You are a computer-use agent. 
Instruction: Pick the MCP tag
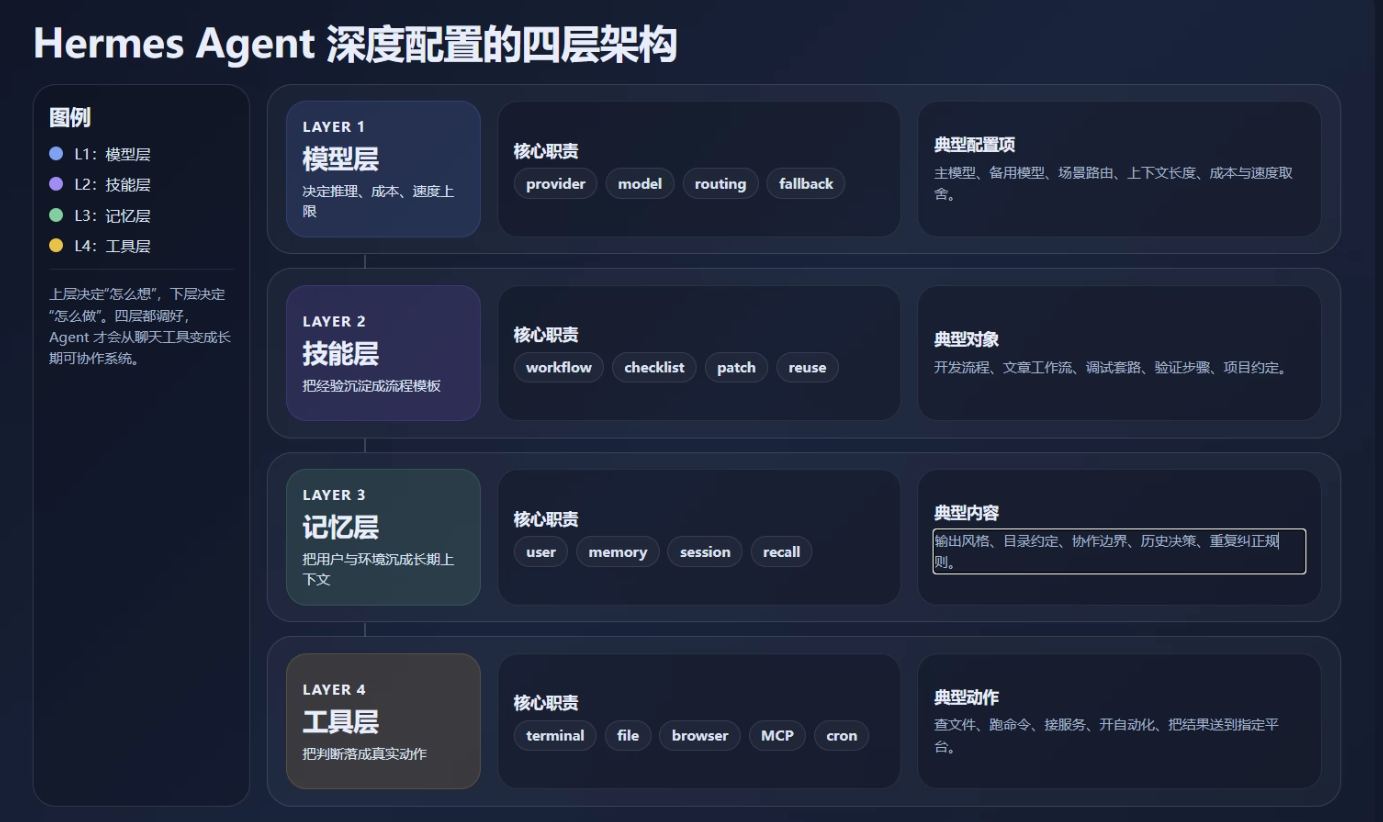(777, 735)
